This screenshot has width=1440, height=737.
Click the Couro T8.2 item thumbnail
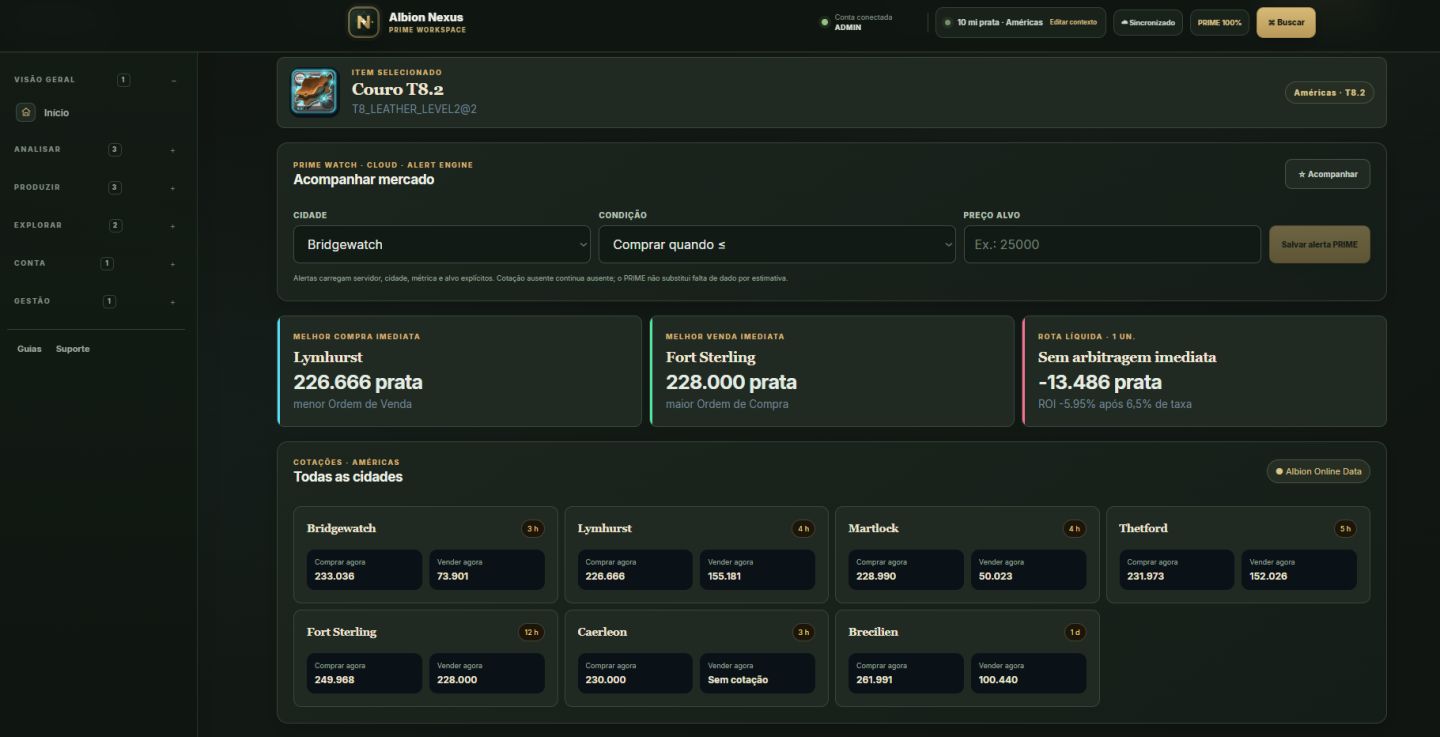(x=314, y=92)
